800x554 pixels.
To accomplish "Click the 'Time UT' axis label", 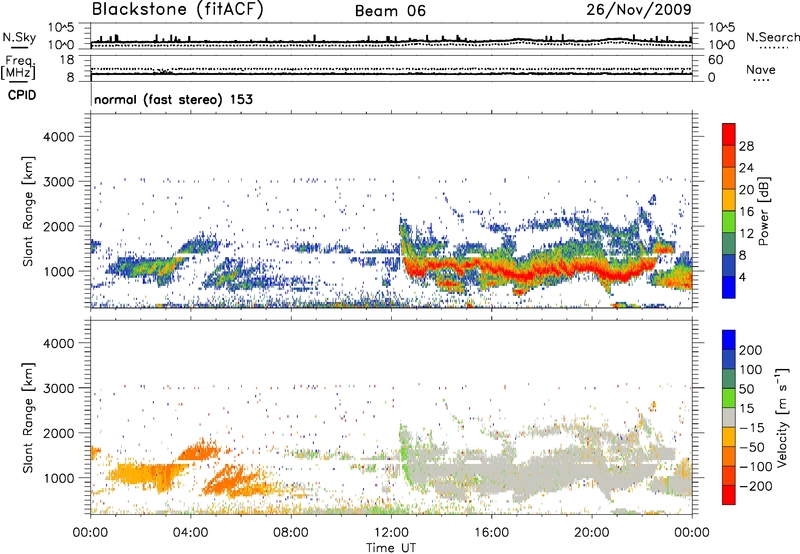I will pos(391,548).
